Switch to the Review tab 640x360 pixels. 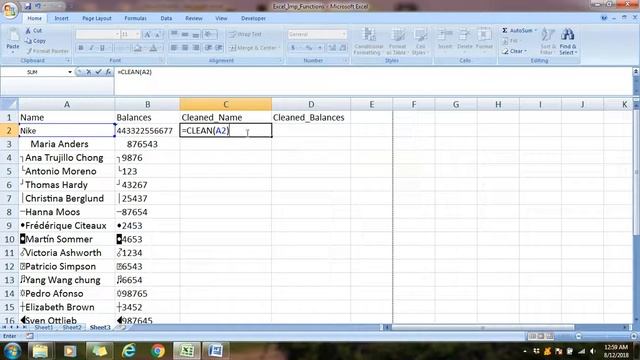tap(193, 18)
